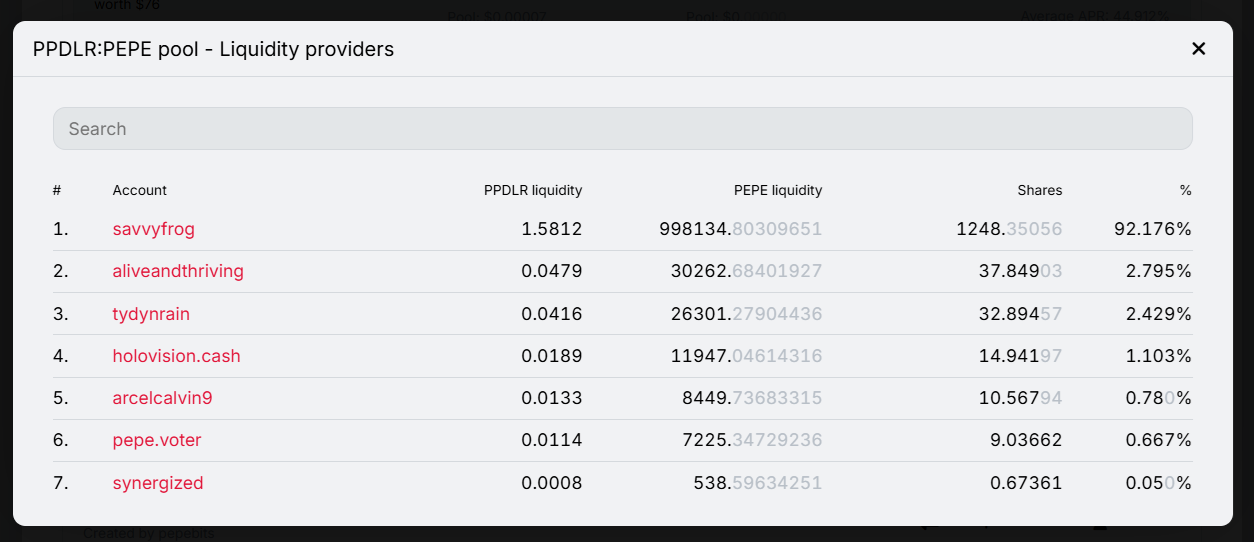The height and width of the screenshot is (542, 1254).
Task: Select synergized's PEPE liquidity 538.59634251
Action: (x=758, y=483)
